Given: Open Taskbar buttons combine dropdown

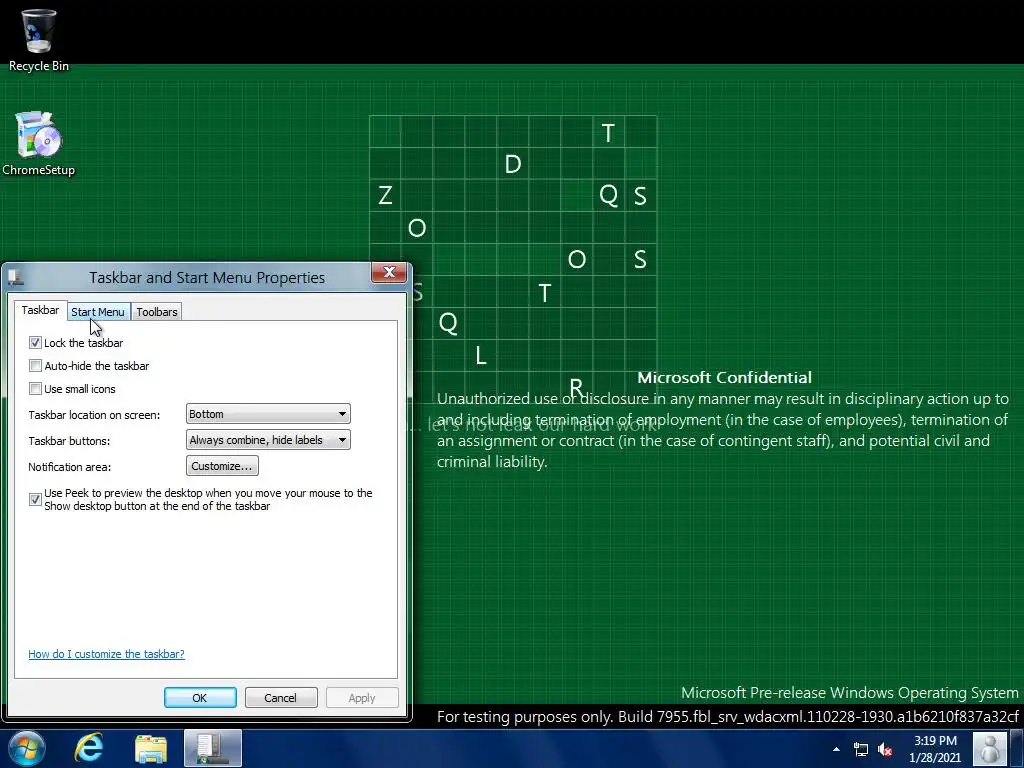Looking at the screenshot, I should pyautogui.click(x=268, y=440).
